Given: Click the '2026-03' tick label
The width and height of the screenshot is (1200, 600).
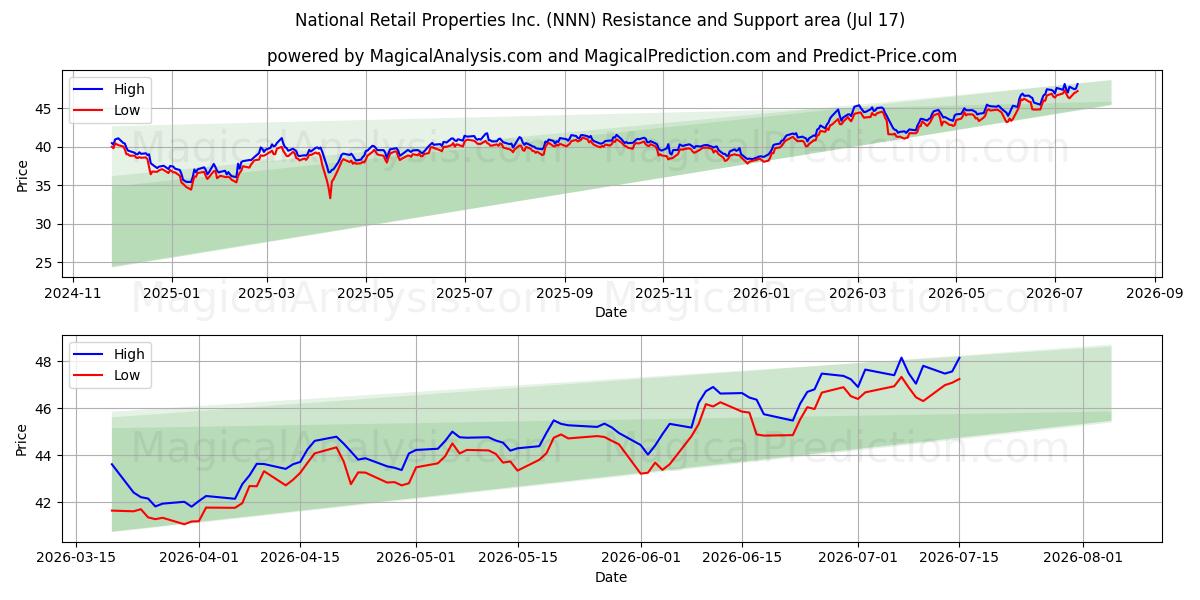Looking at the screenshot, I should (858, 293).
